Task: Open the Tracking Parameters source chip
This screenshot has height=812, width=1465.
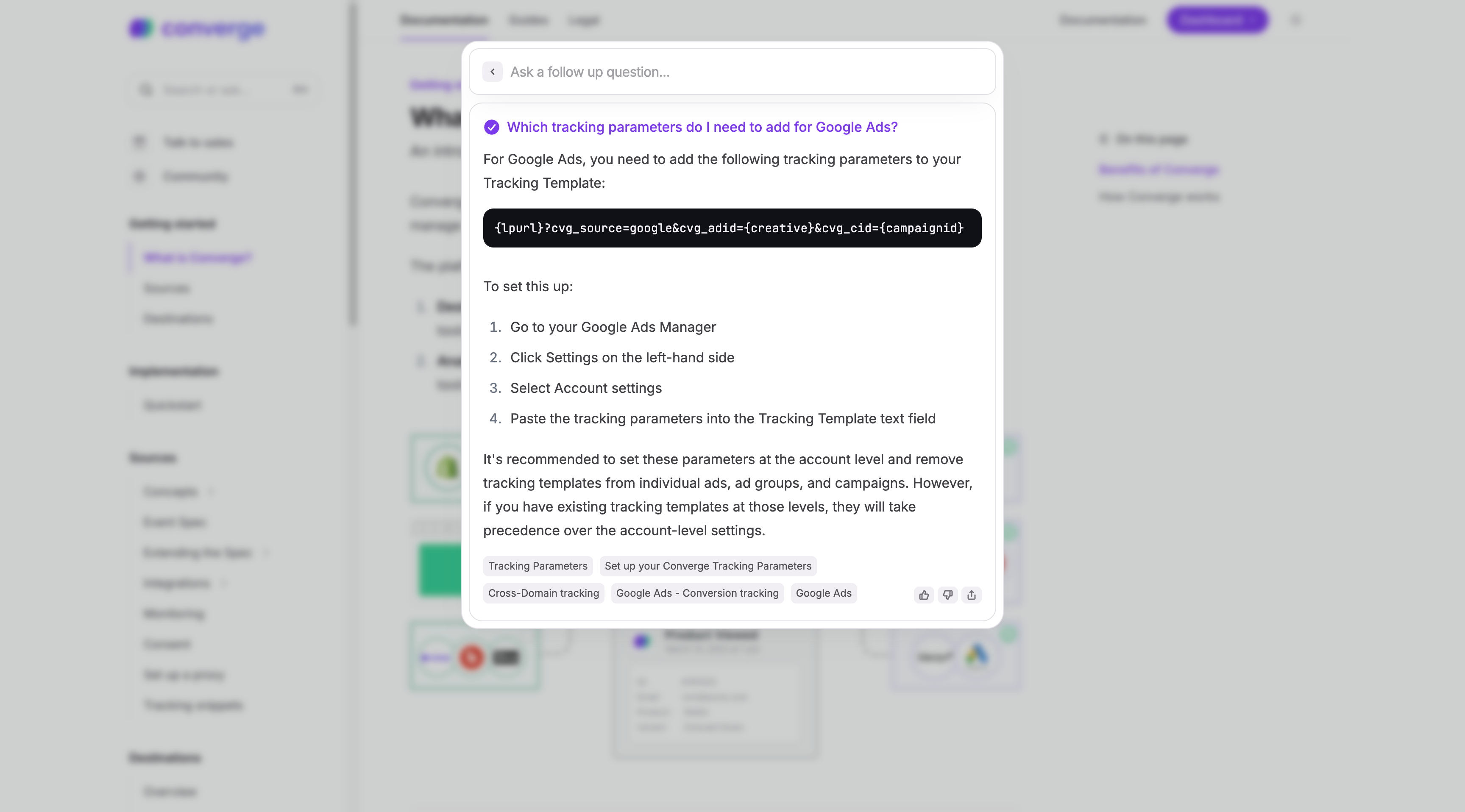Action: [538, 566]
